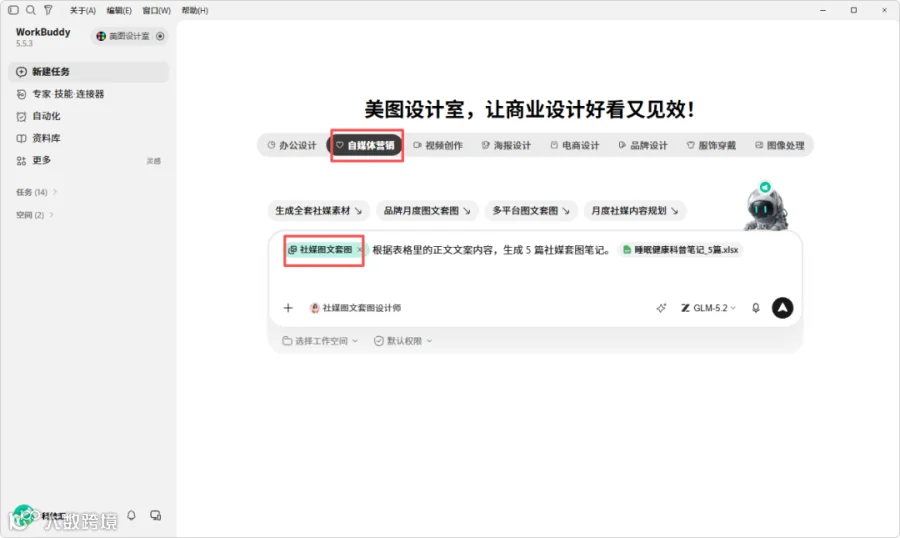This screenshot has height=538, width=900.
Task: Click the 生成全套社媒素材 suggestion chip
Action: (319, 211)
